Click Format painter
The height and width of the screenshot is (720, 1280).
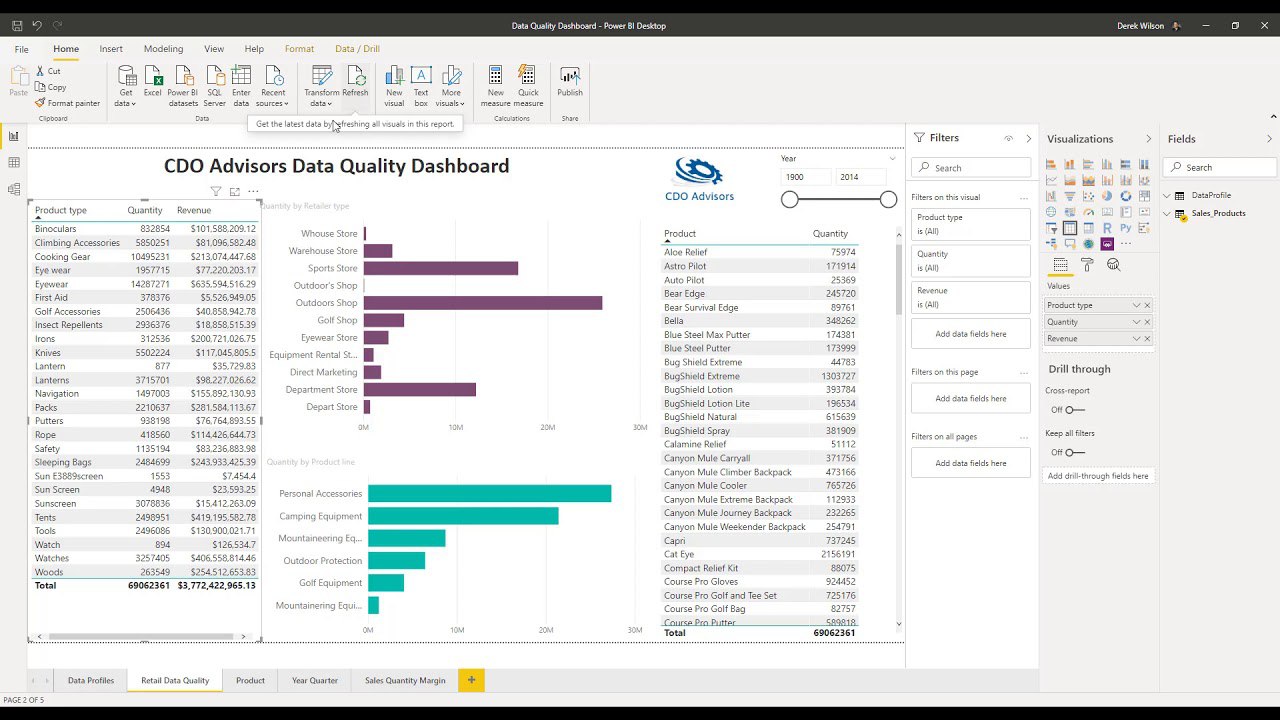click(x=68, y=103)
